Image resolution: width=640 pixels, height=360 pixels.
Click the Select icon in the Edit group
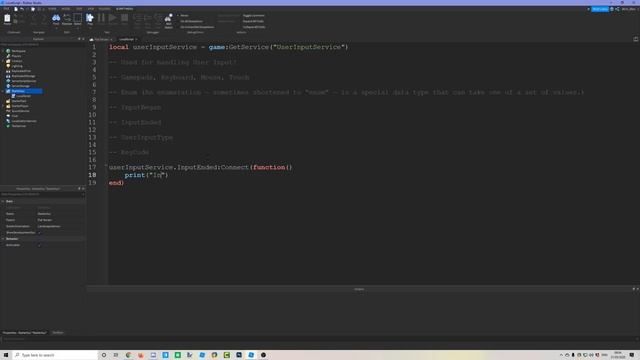pos(78,18)
